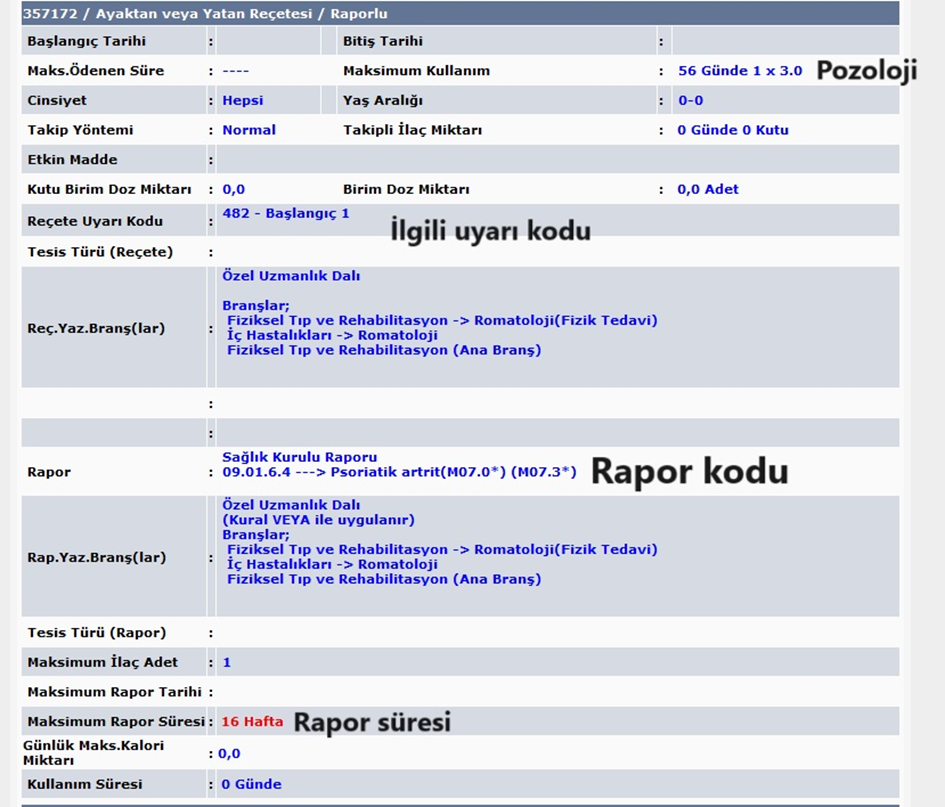
Task: Click the 'Etkin Madde' label
Action: coord(72,159)
